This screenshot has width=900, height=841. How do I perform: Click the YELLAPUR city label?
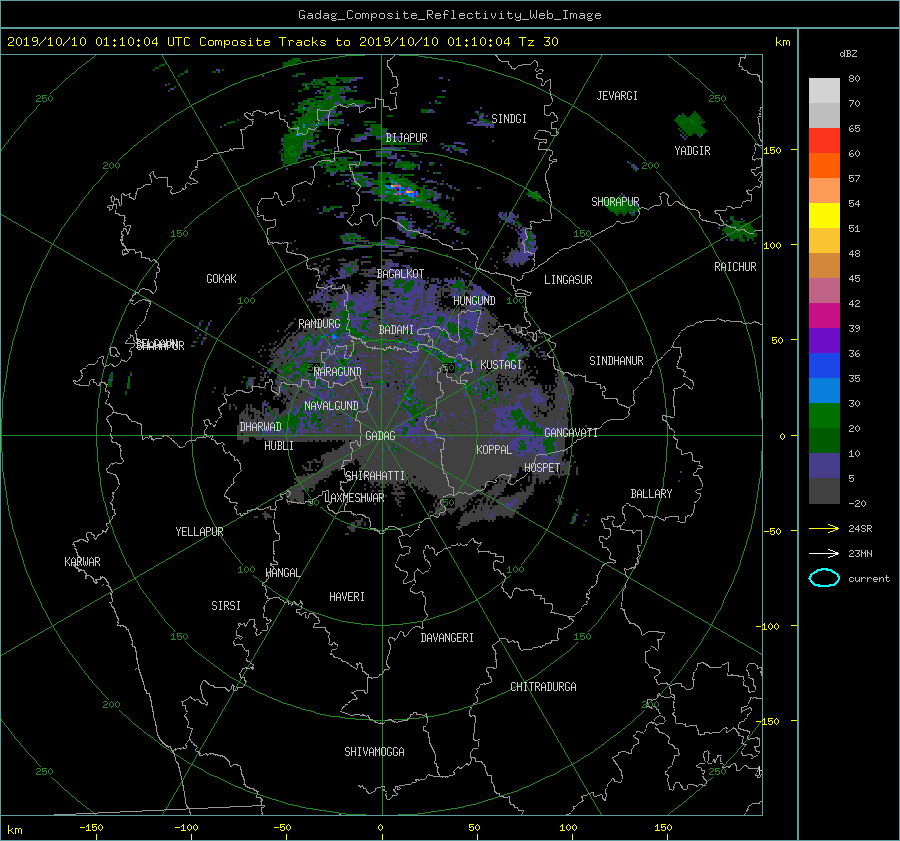tap(199, 532)
